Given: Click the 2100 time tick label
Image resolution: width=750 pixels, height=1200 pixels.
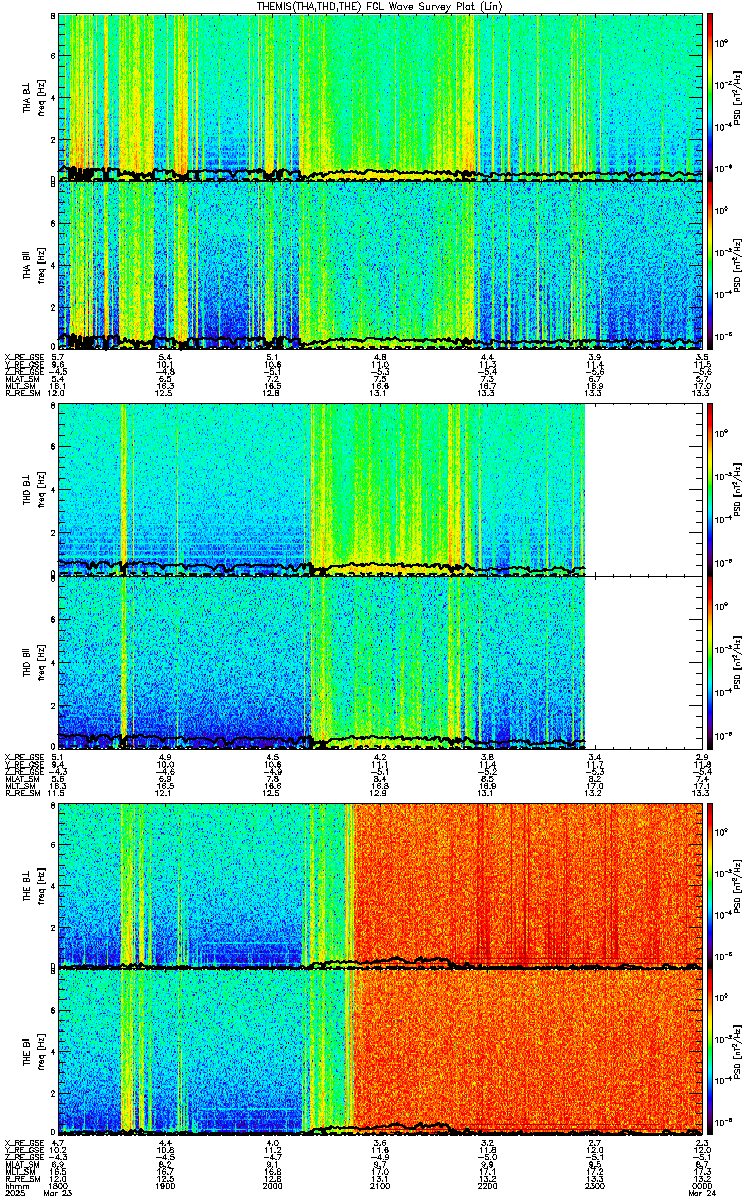Looking at the screenshot, I should 381,1185.
